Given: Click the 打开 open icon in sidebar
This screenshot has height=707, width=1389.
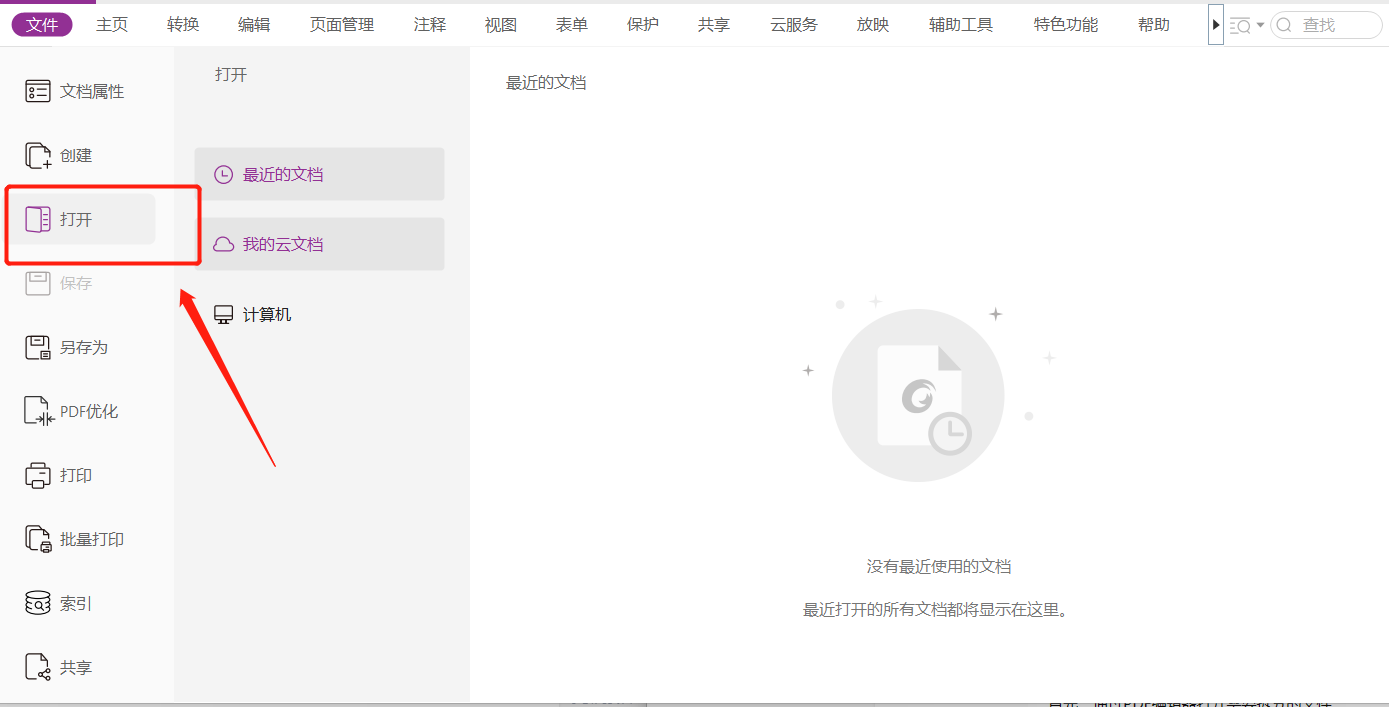Looking at the screenshot, I should [38, 219].
